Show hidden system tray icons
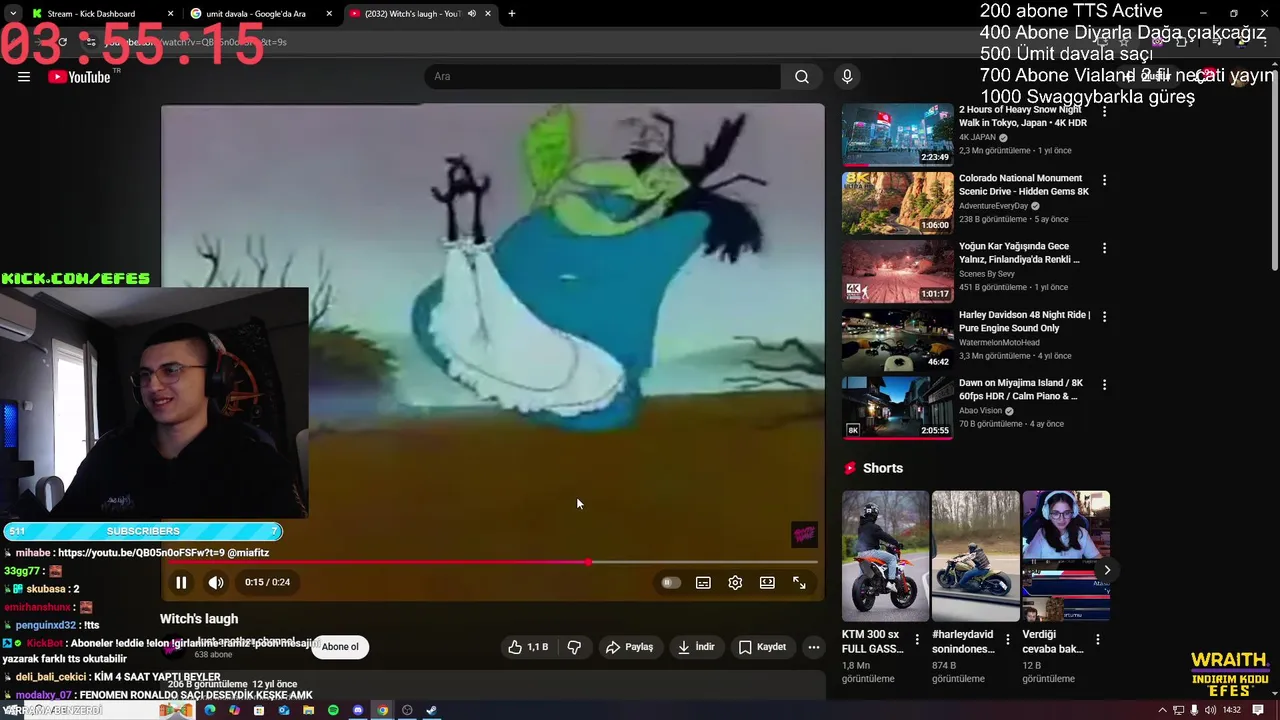This screenshot has width=1280, height=720. click(1162, 710)
